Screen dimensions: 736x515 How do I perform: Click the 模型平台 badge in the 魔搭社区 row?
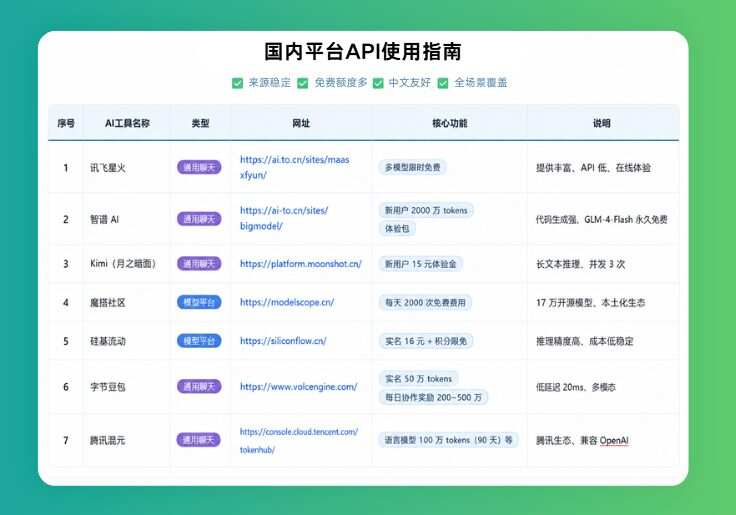[x=199, y=302]
